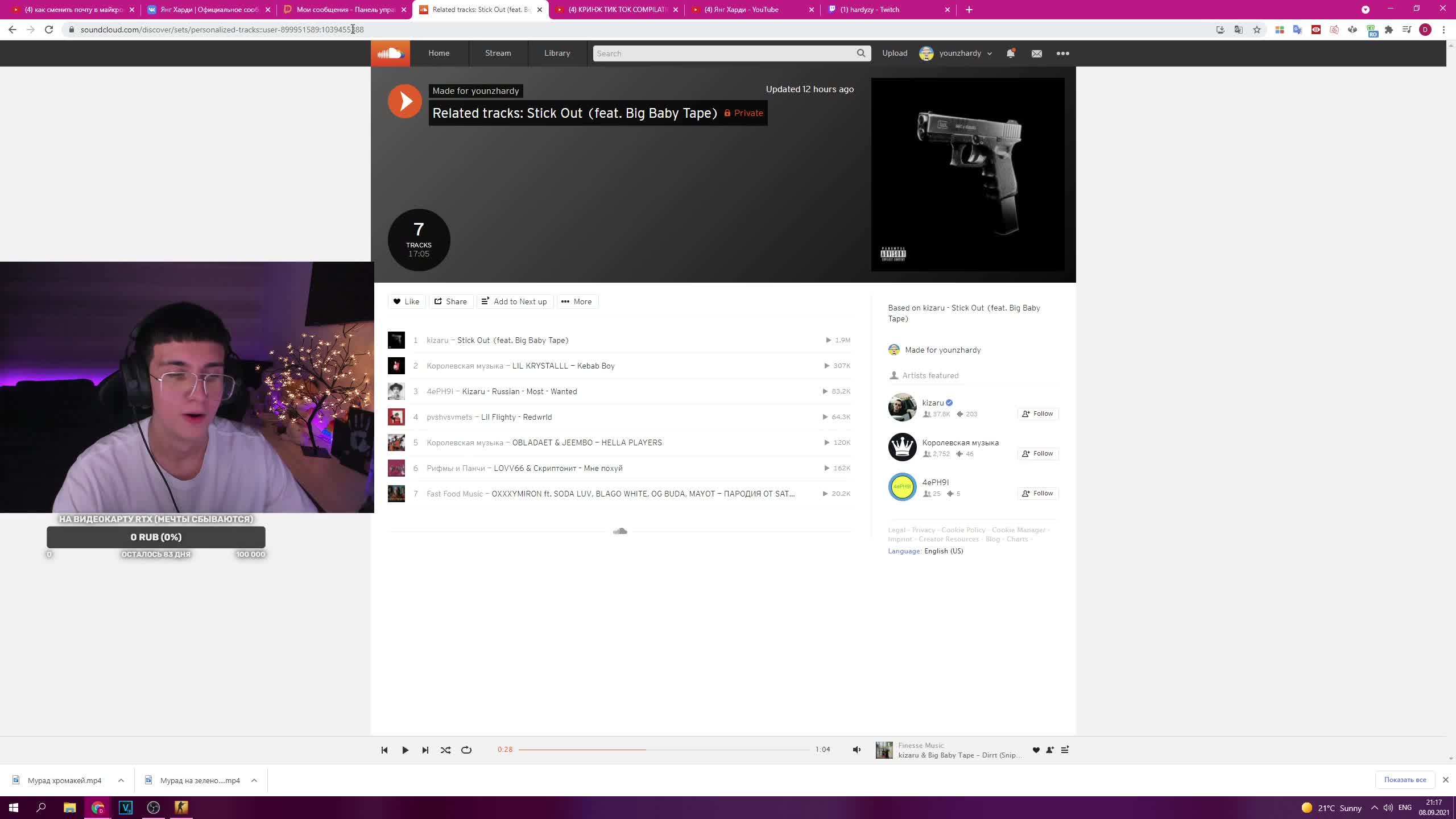The image size is (1456, 819).
Task: Select track LOVV66 & Скриптонит – Мне похуй
Action: (x=619, y=468)
